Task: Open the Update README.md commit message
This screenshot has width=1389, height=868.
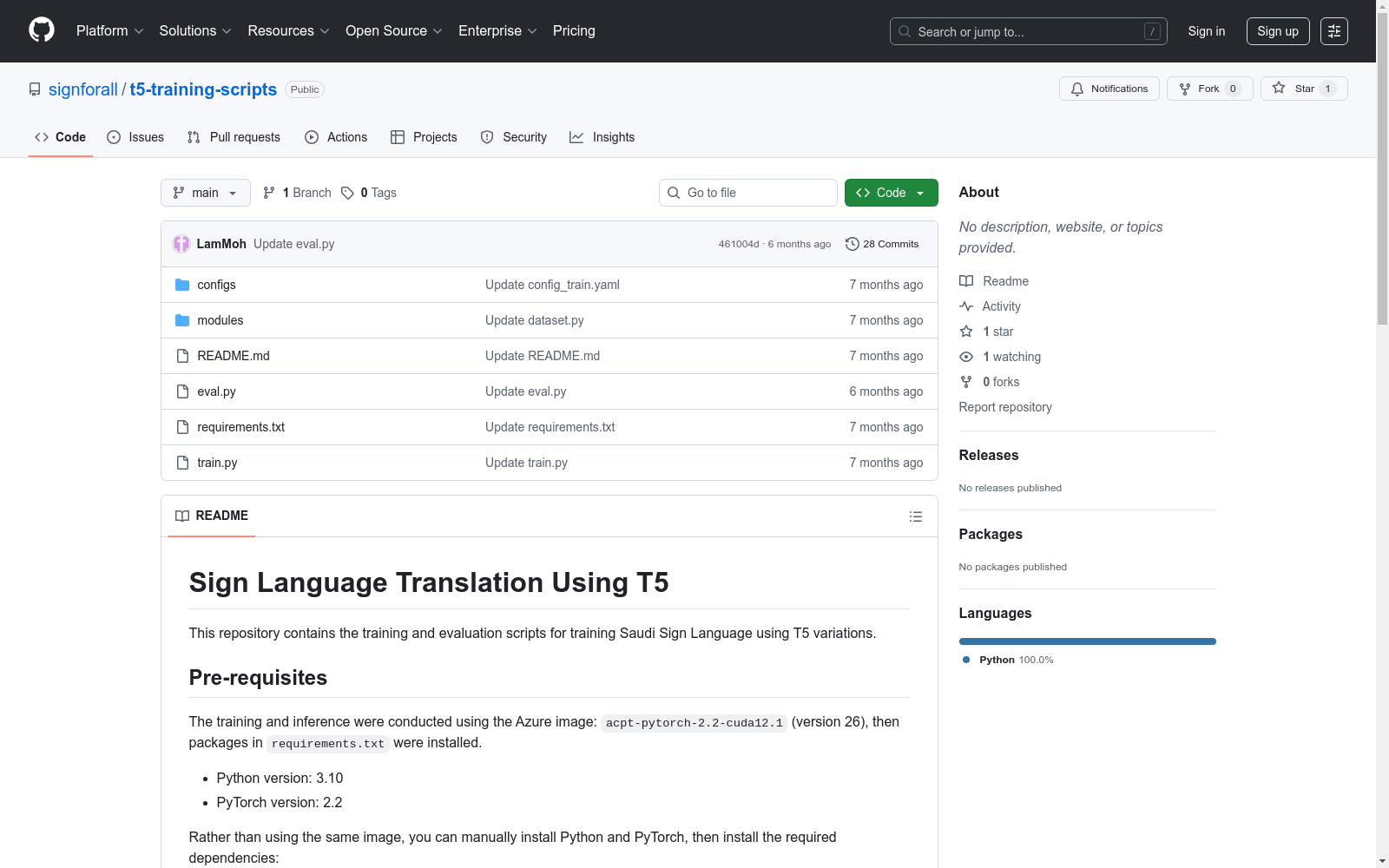Action: pos(543,356)
